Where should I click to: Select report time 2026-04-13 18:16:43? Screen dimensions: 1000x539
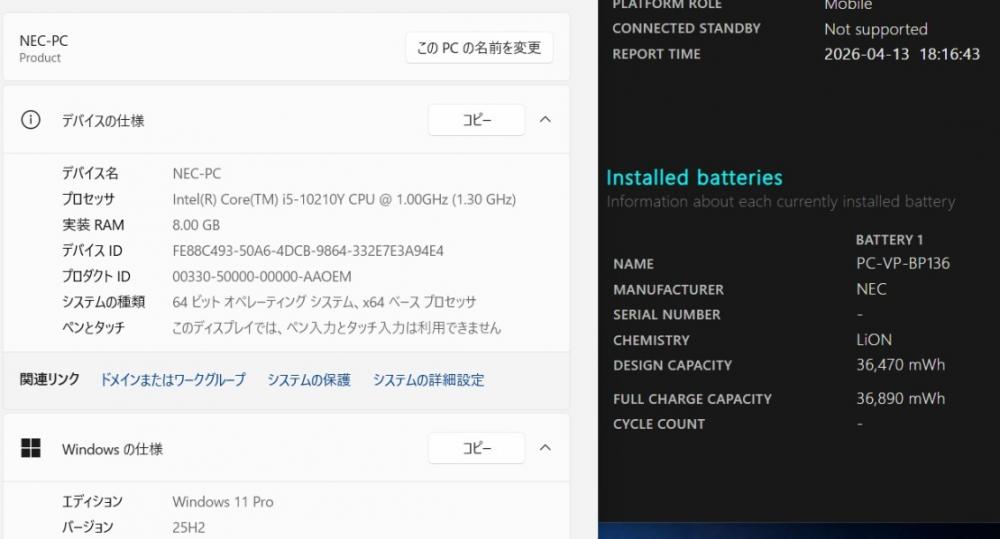point(902,54)
